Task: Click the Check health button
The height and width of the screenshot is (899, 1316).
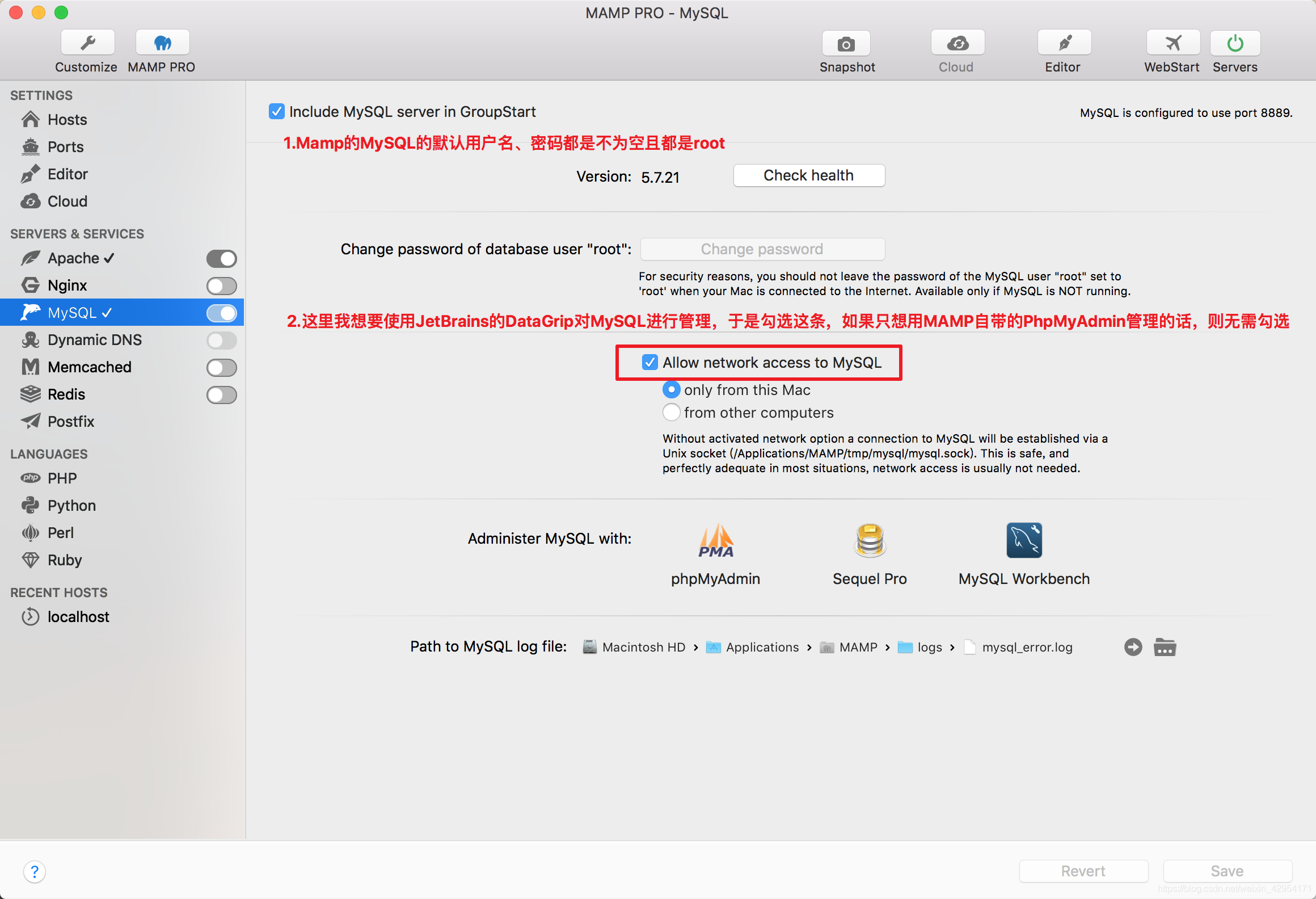Action: tap(809, 175)
